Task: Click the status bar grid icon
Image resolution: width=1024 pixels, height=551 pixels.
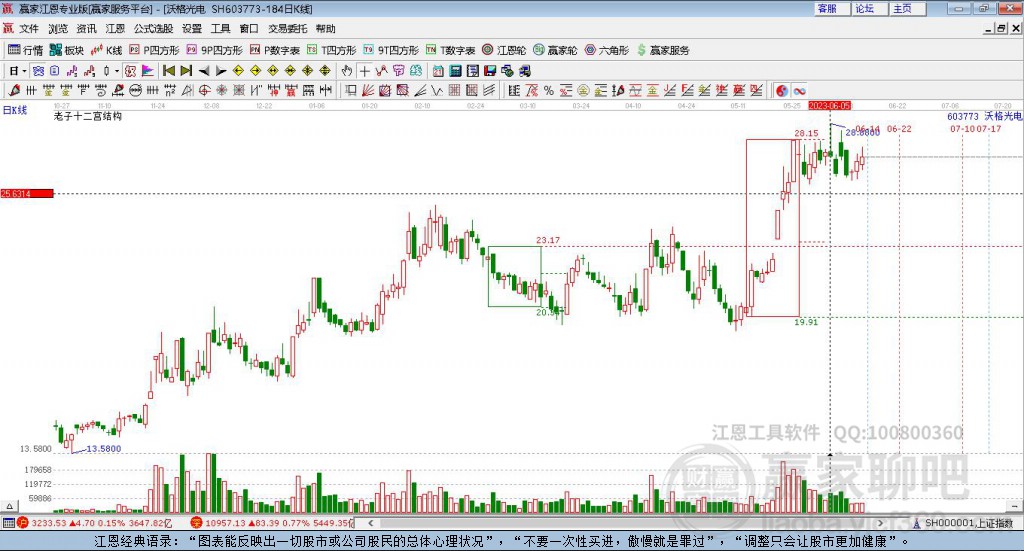Action: [8, 523]
